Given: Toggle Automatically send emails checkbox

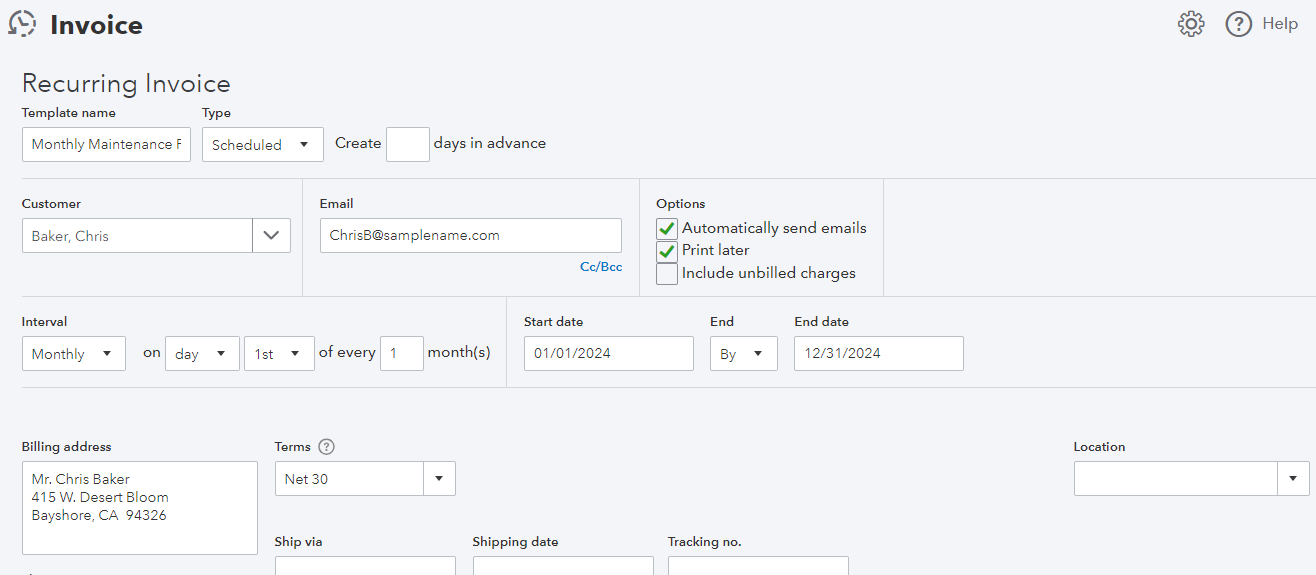Looking at the screenshot, I should pos(667,229).
